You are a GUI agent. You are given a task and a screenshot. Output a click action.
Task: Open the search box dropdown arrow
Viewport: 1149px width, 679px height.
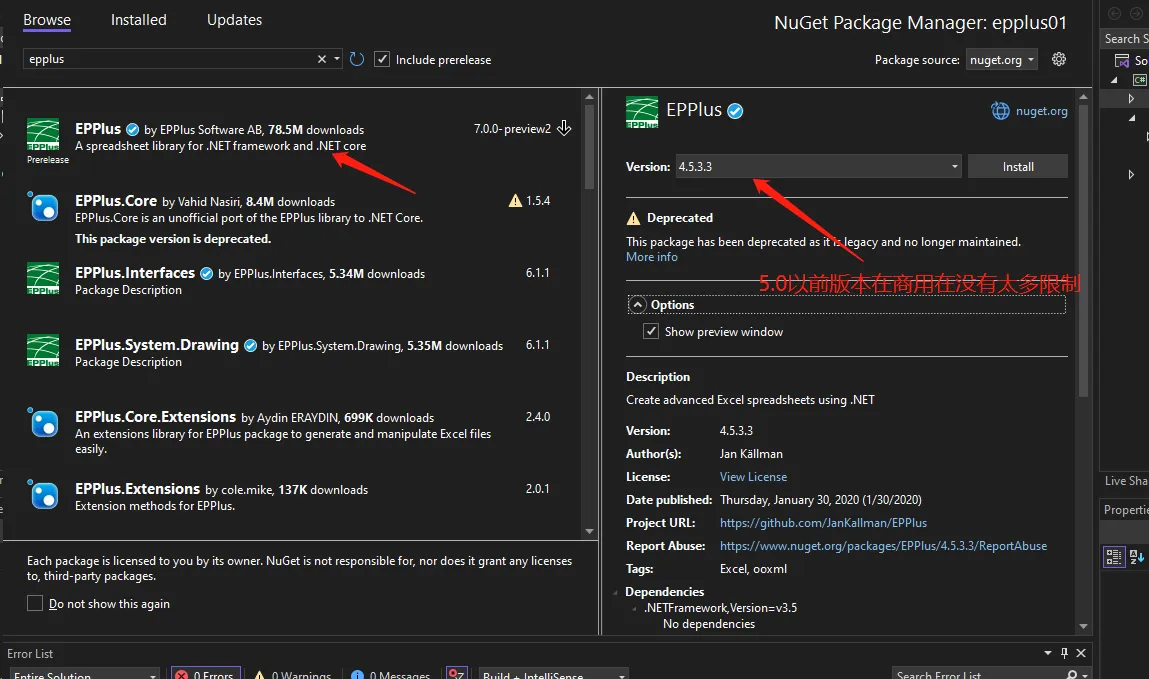click(337, 59)
